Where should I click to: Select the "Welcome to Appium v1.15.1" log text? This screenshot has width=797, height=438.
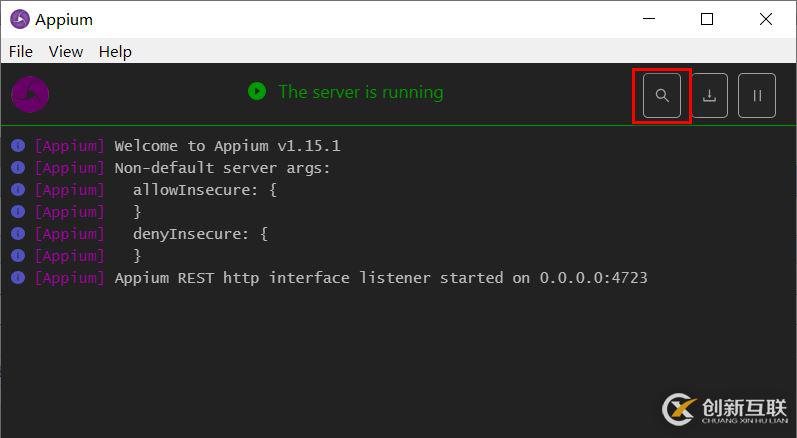pos(227,146)
